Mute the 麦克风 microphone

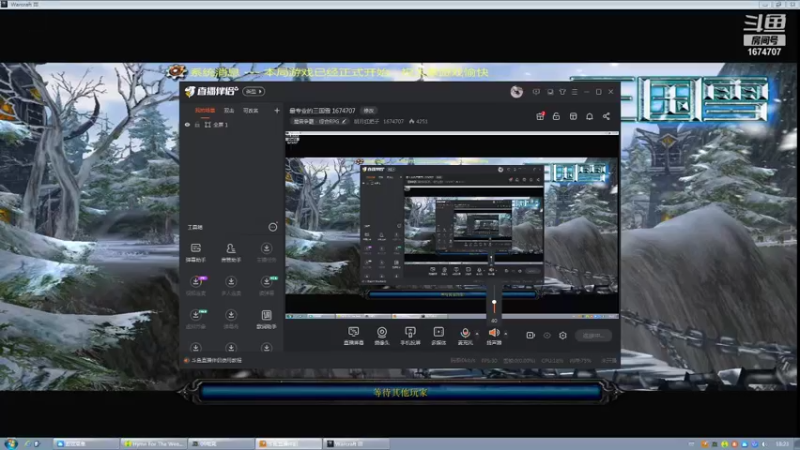click(465, 333)
